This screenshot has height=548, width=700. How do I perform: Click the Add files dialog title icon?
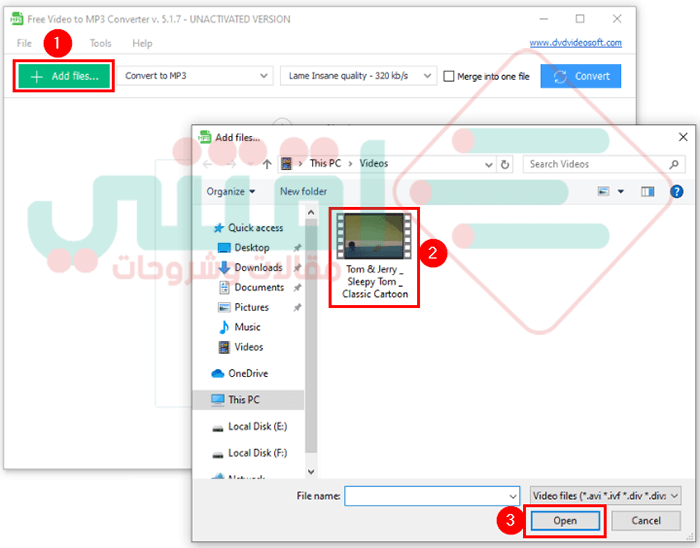point(204,137)
